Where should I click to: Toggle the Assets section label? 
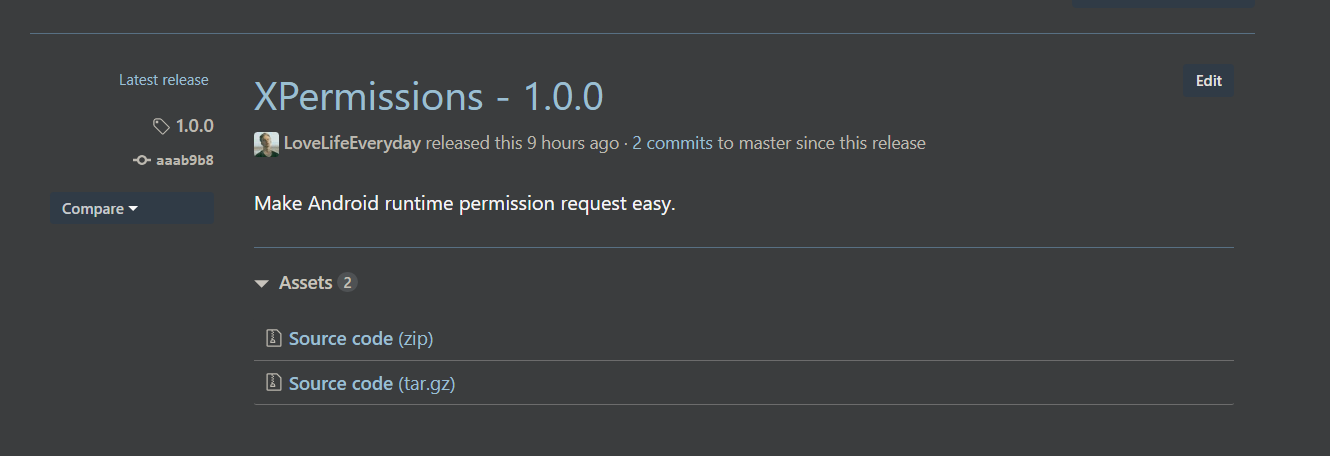coord(305,283)
